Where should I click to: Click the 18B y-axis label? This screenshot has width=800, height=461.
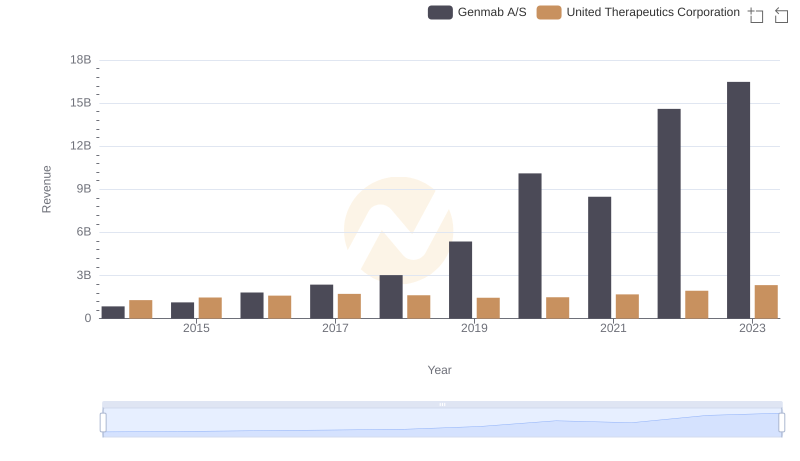pyautogui.click(x=81, y=60)
